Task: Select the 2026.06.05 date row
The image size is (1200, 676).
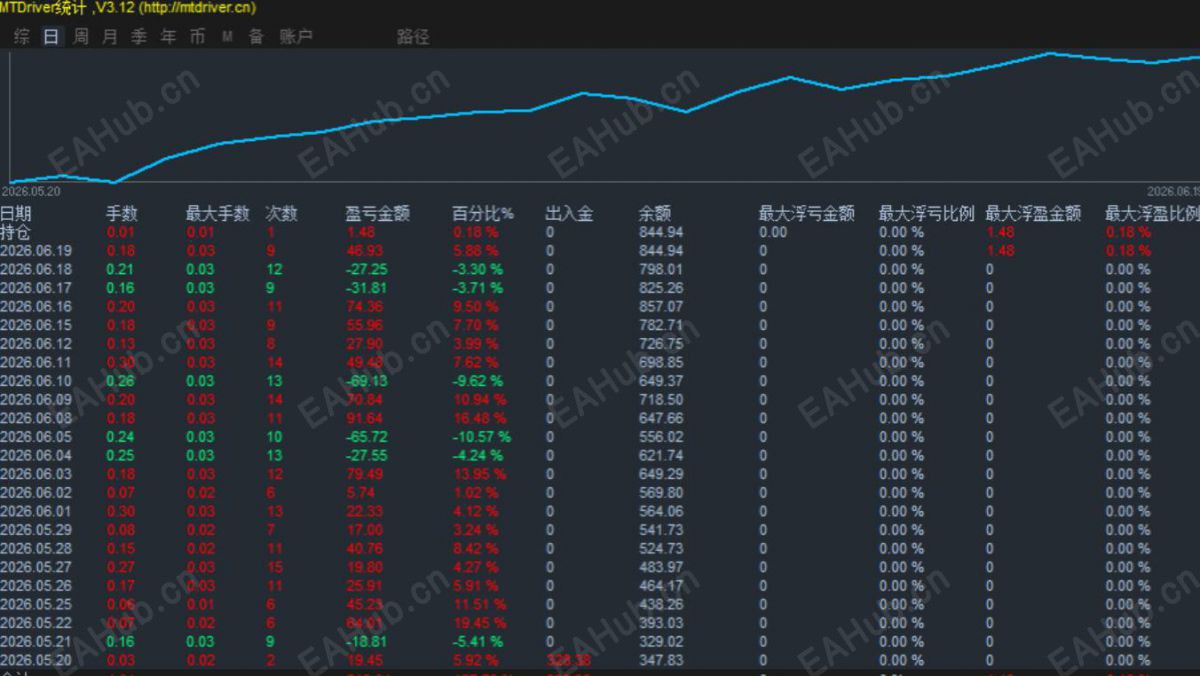Action: (x=36, y=437)
